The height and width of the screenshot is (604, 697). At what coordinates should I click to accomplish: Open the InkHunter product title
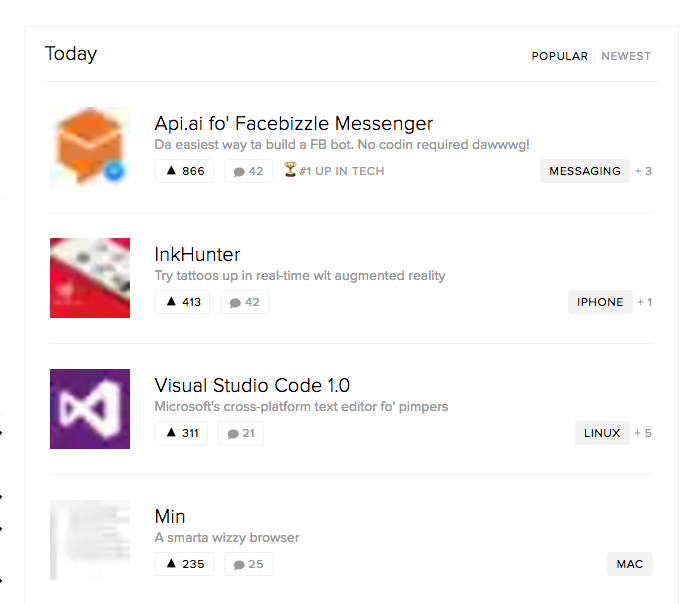(x=197, y=255)
